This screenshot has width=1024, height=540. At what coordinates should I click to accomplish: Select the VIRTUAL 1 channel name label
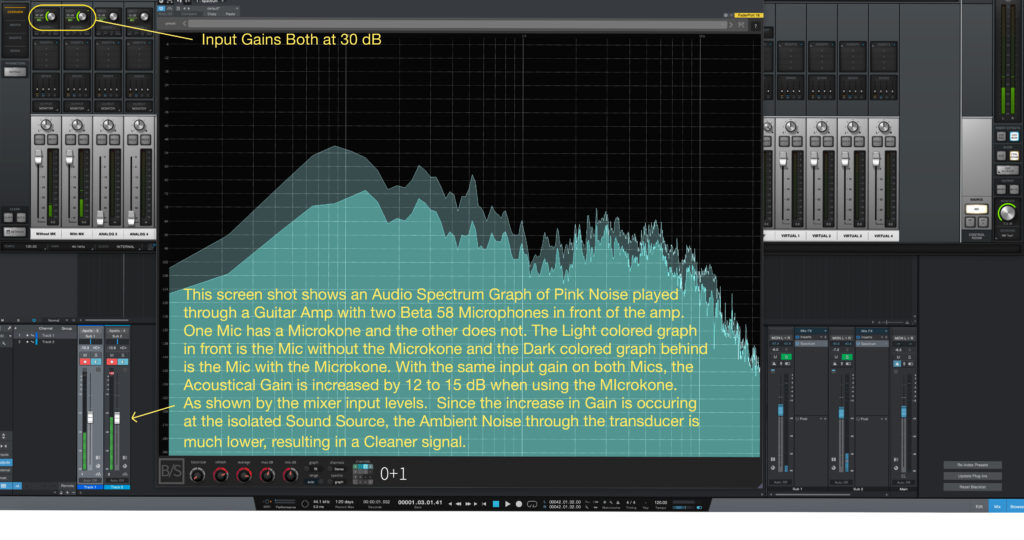(x=791, y=236)
